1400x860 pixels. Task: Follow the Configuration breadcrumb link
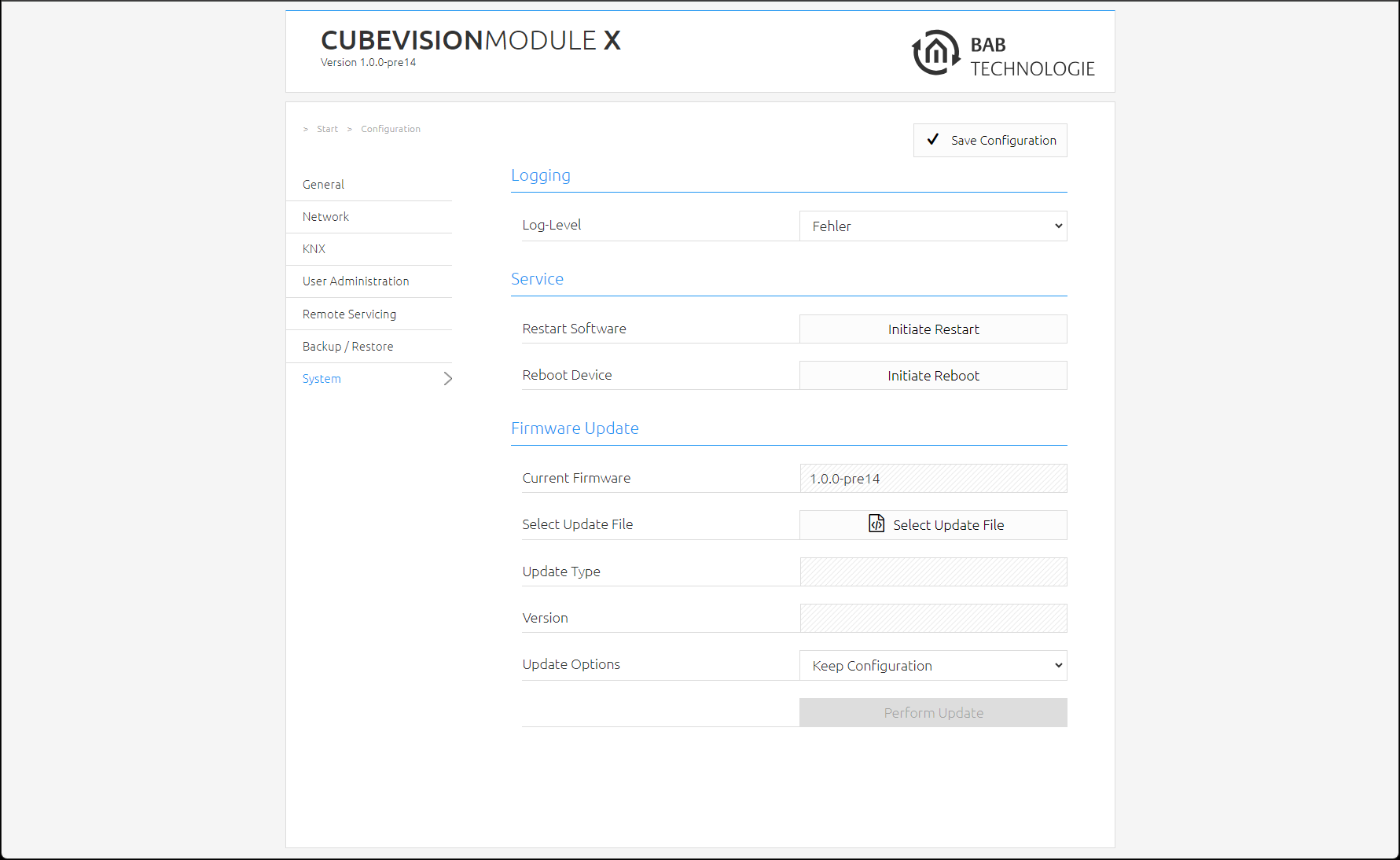tap(391, 129)
